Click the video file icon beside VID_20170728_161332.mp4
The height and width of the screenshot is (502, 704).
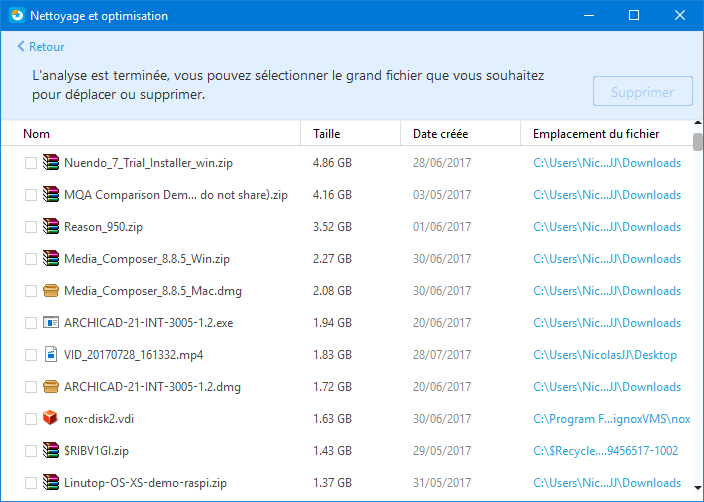51,354
